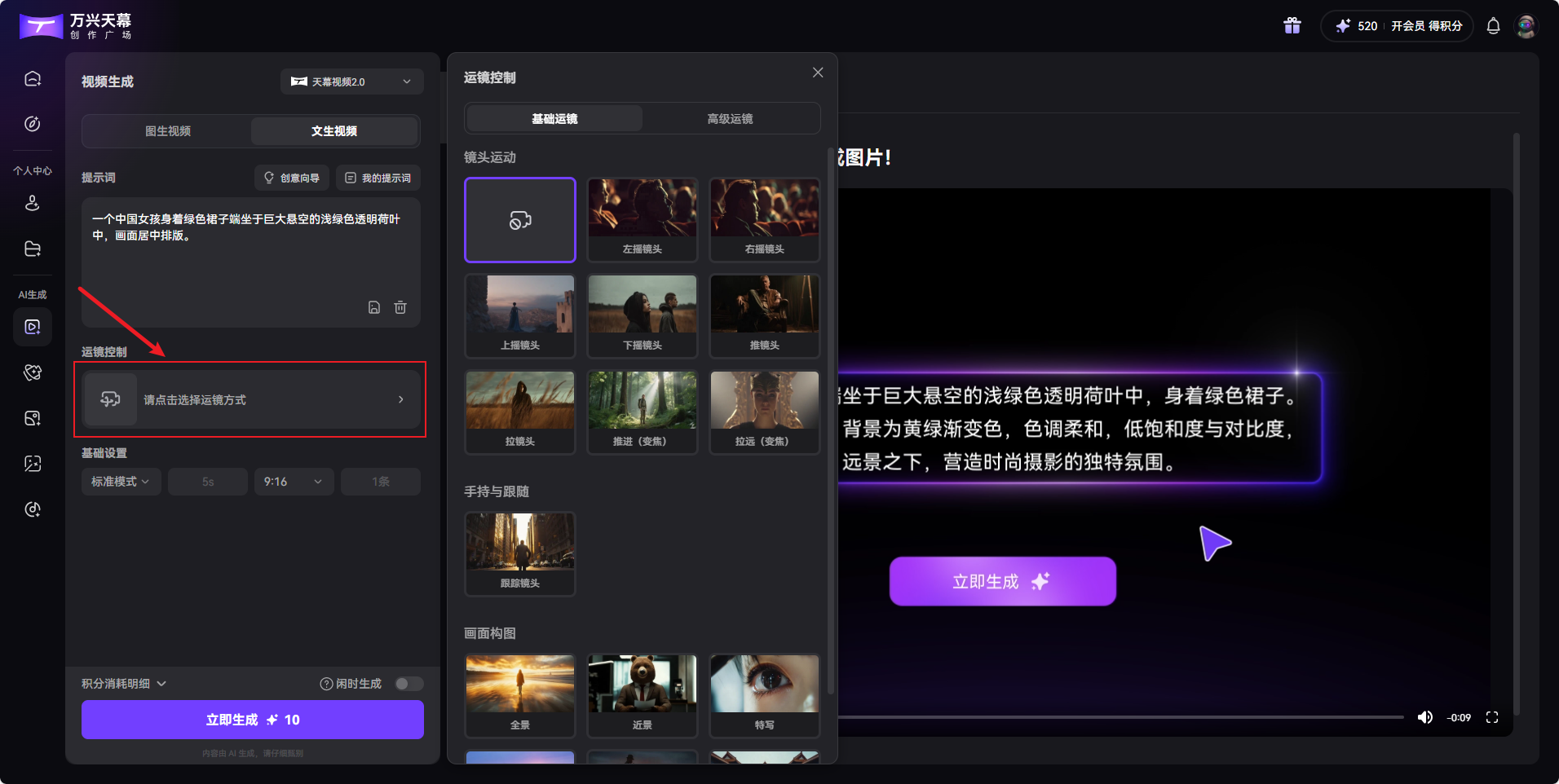Viewport: 1559px width, 784px height.
Task: Click the 运镜控制 panel scrollbar
Action: click(x=831, y=420)
